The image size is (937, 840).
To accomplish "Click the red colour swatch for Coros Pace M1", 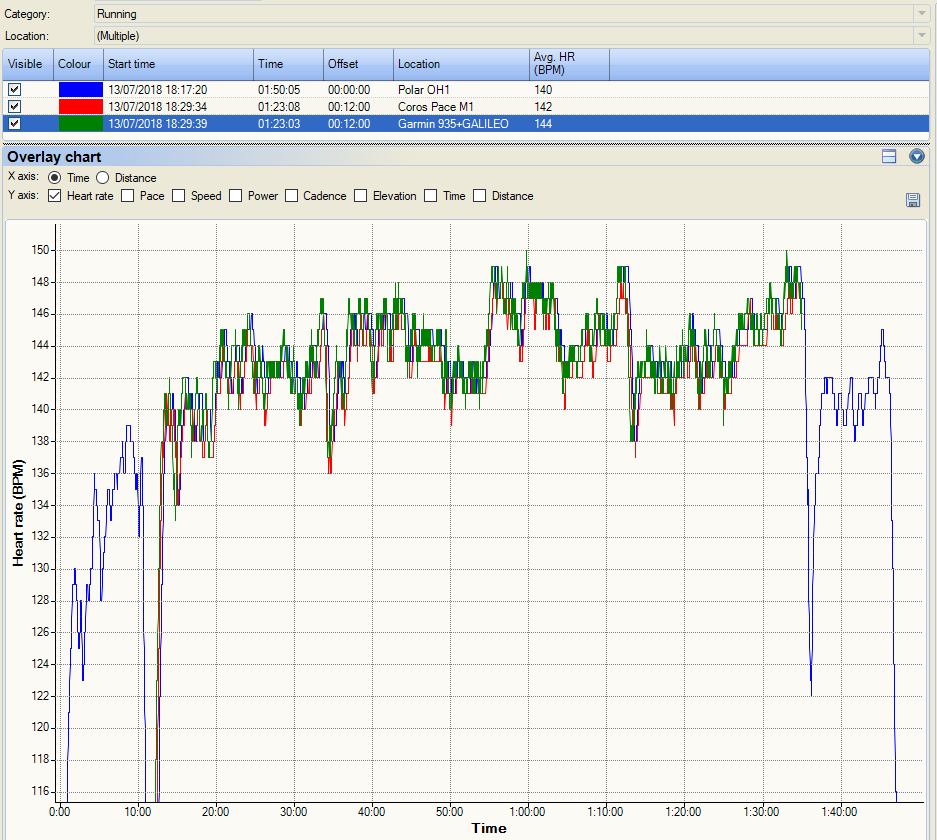I will [x=81, y=106].
